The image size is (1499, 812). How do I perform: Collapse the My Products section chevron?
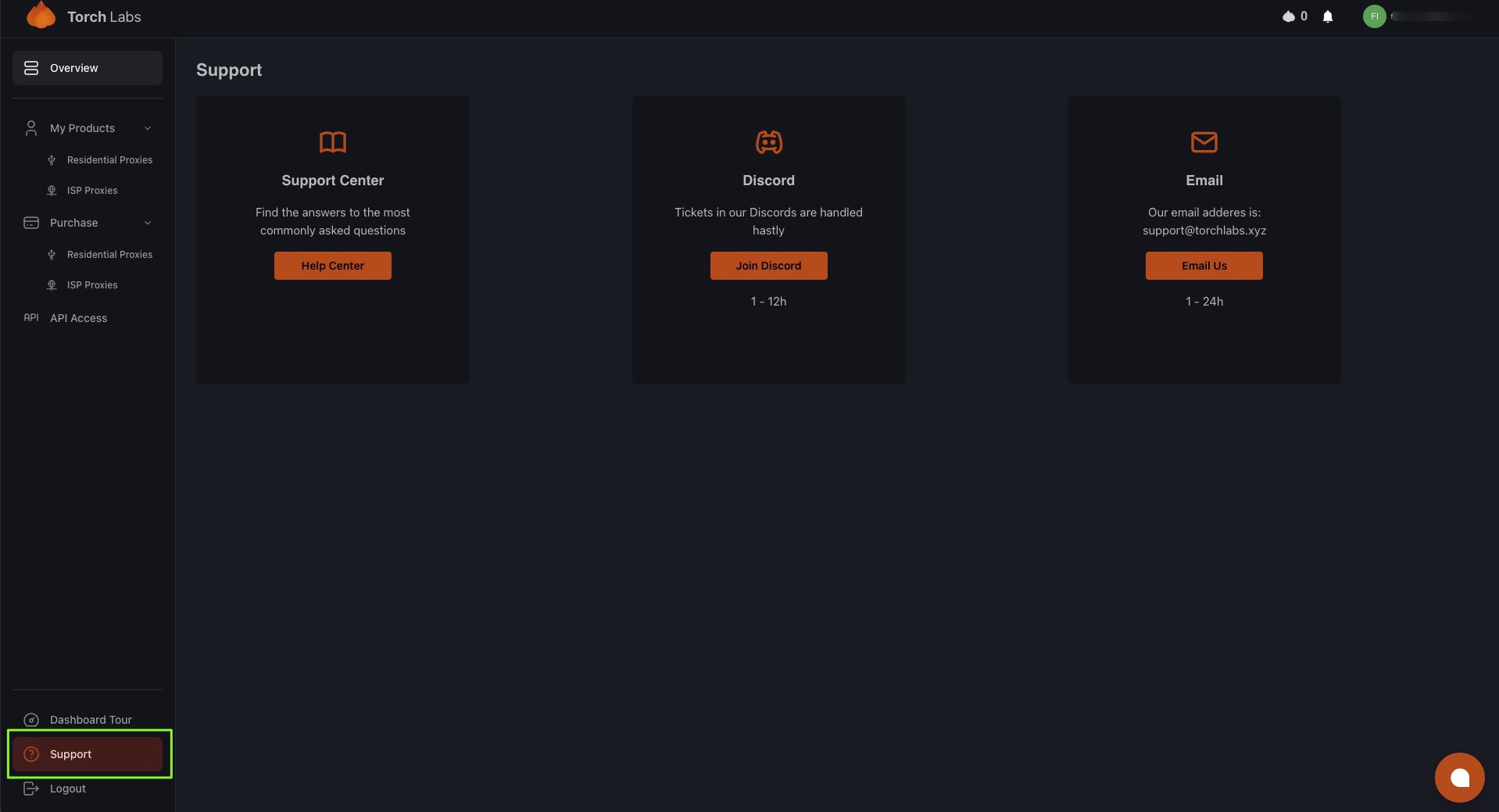[148, 128]
